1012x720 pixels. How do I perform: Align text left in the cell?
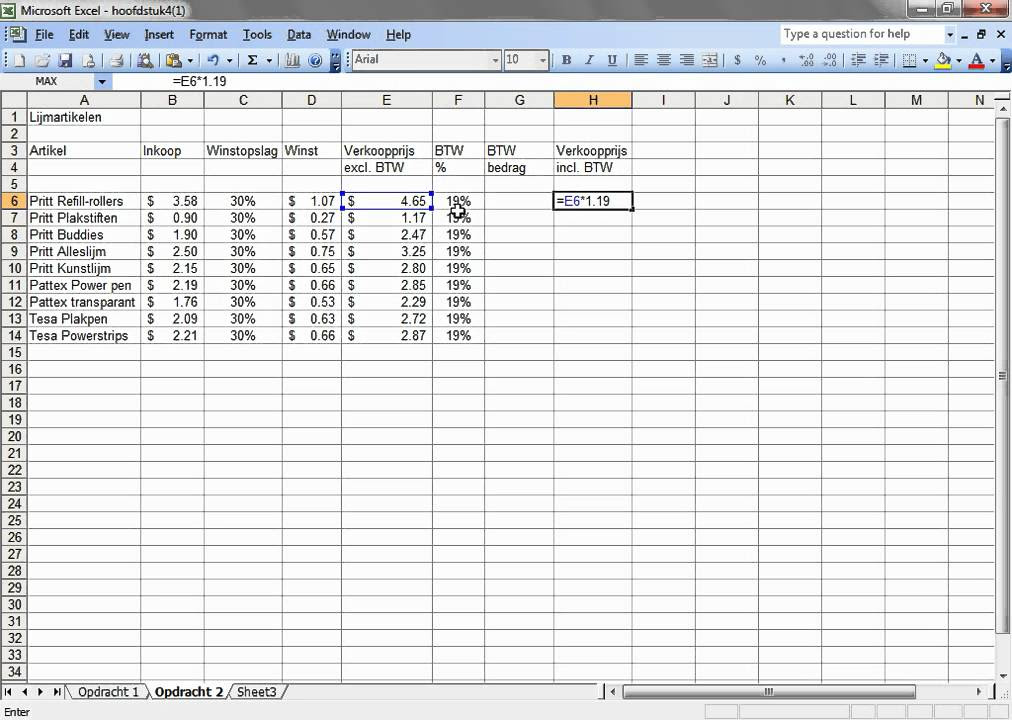click(x=640, y=60)
